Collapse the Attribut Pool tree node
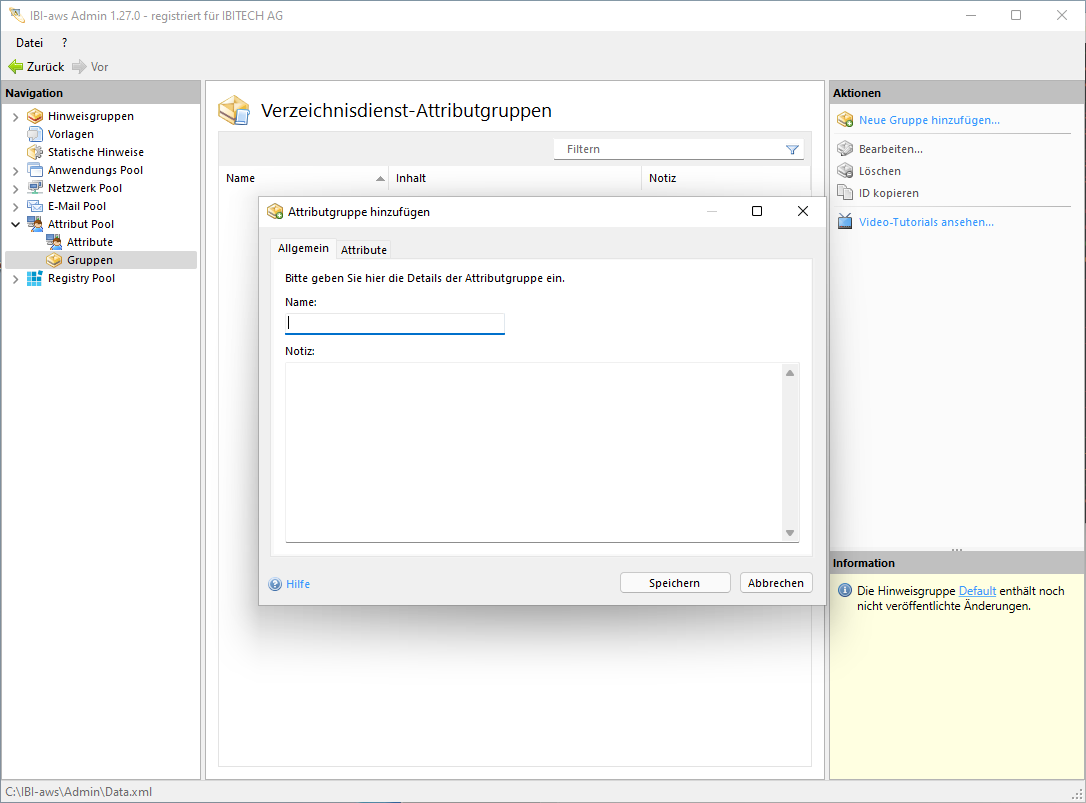The height and width of the screenshot is (803, 1086). [15, 225]
